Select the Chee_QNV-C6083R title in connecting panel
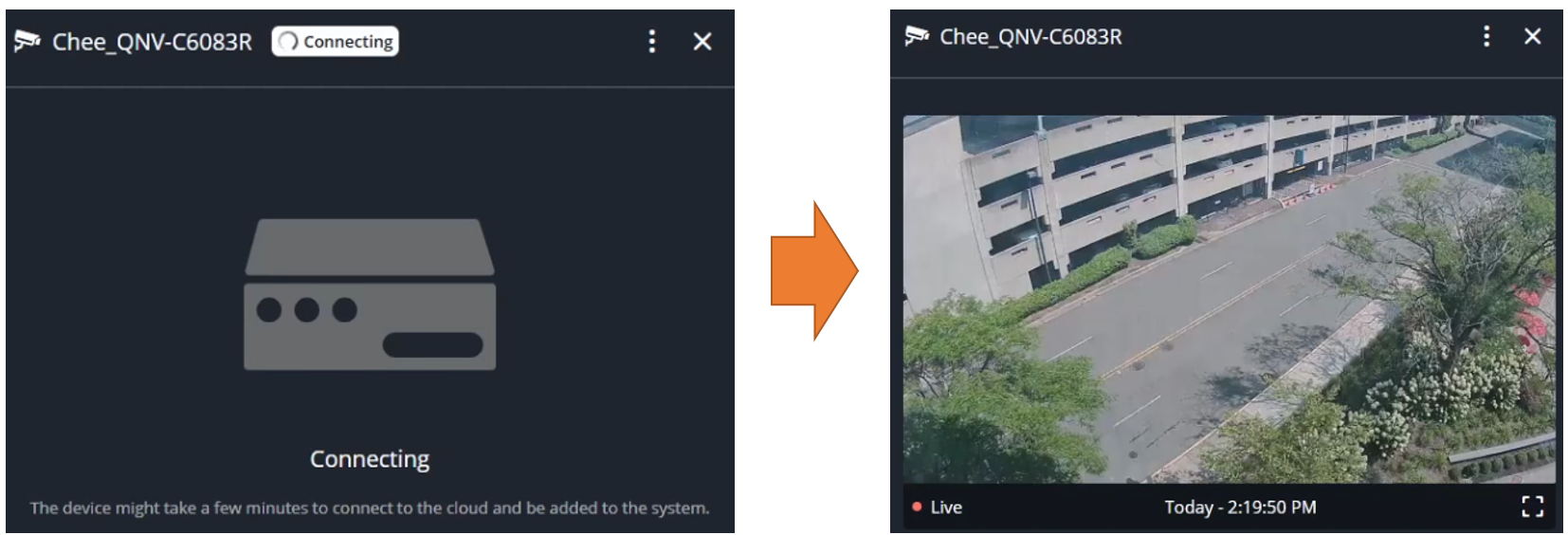This screenshot has width=1568, height=535. click(152, 42)
